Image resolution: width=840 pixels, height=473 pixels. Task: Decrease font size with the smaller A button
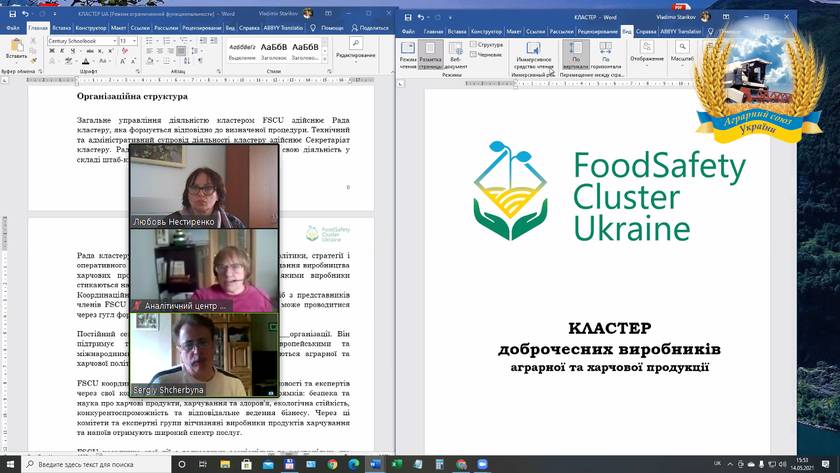[133, 62]
